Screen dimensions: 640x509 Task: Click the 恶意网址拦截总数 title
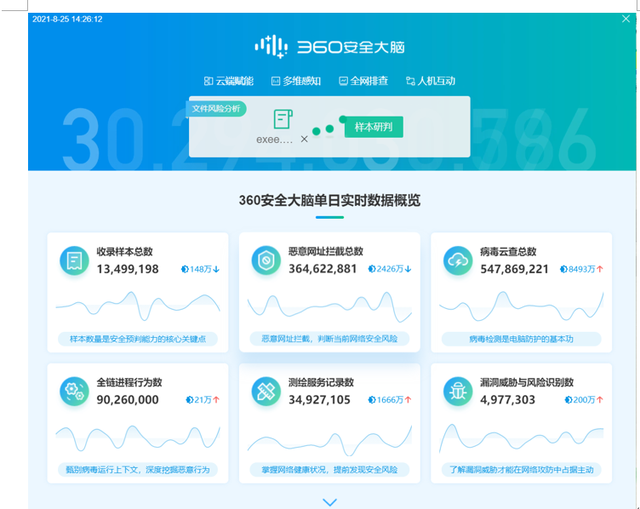click(326, 251)
